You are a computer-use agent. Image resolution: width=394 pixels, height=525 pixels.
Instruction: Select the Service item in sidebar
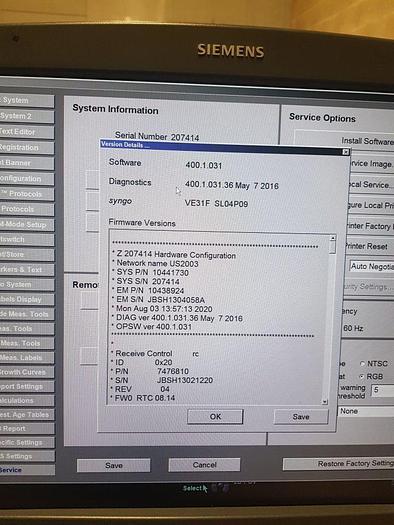[x=27, y=470]
